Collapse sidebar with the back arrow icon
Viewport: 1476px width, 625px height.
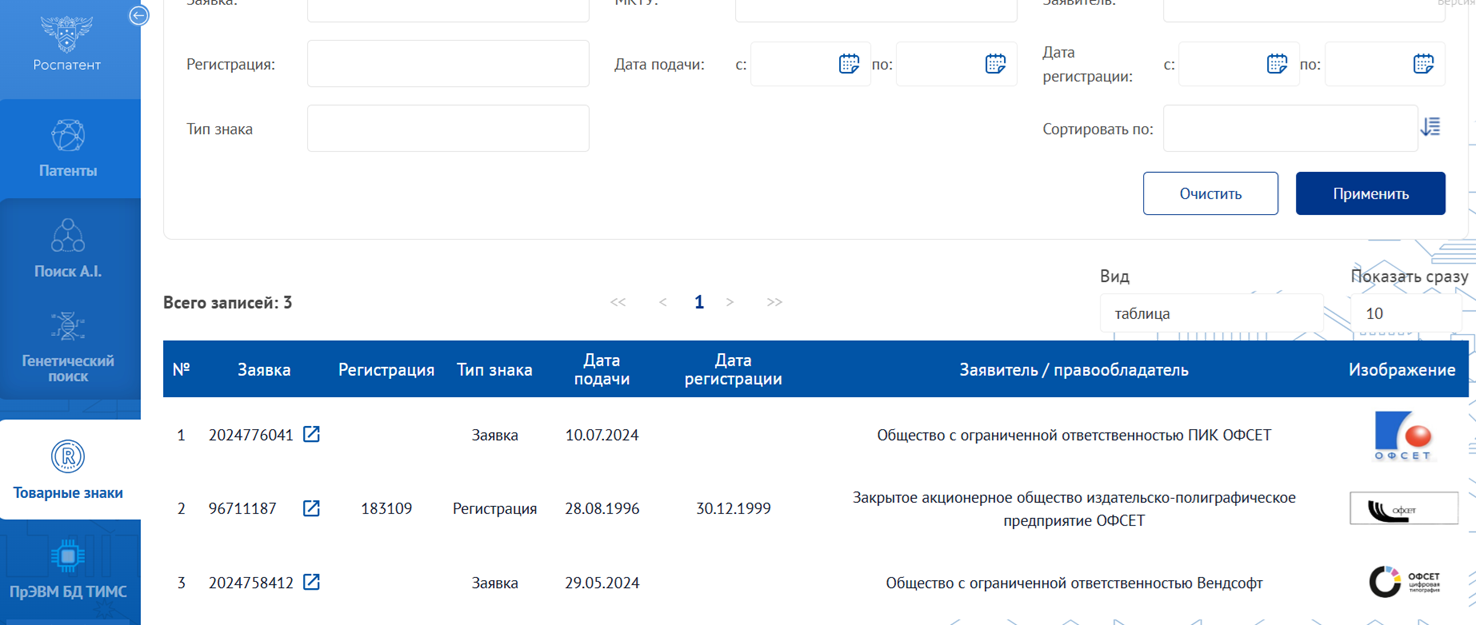tap(138, 15)
